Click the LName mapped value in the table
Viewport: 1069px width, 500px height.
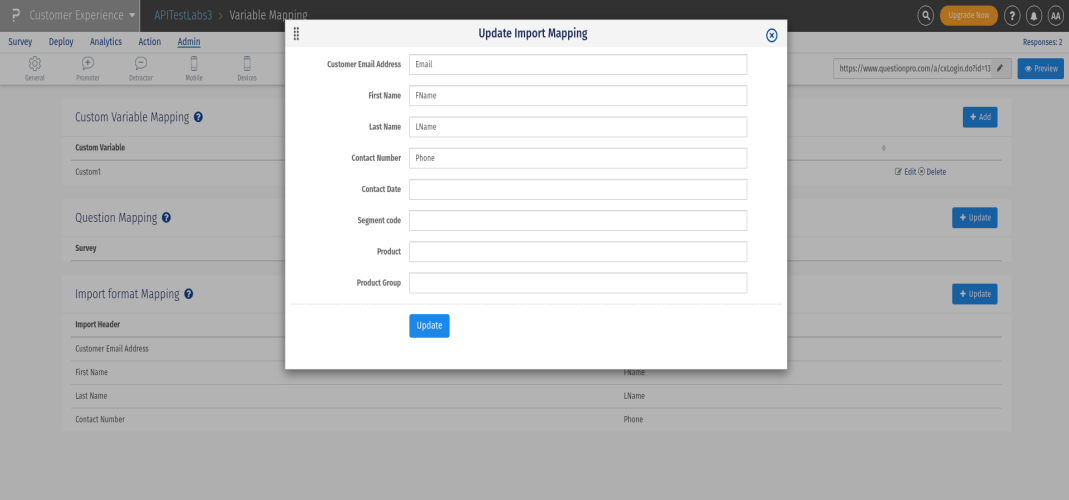click(634, 396)
